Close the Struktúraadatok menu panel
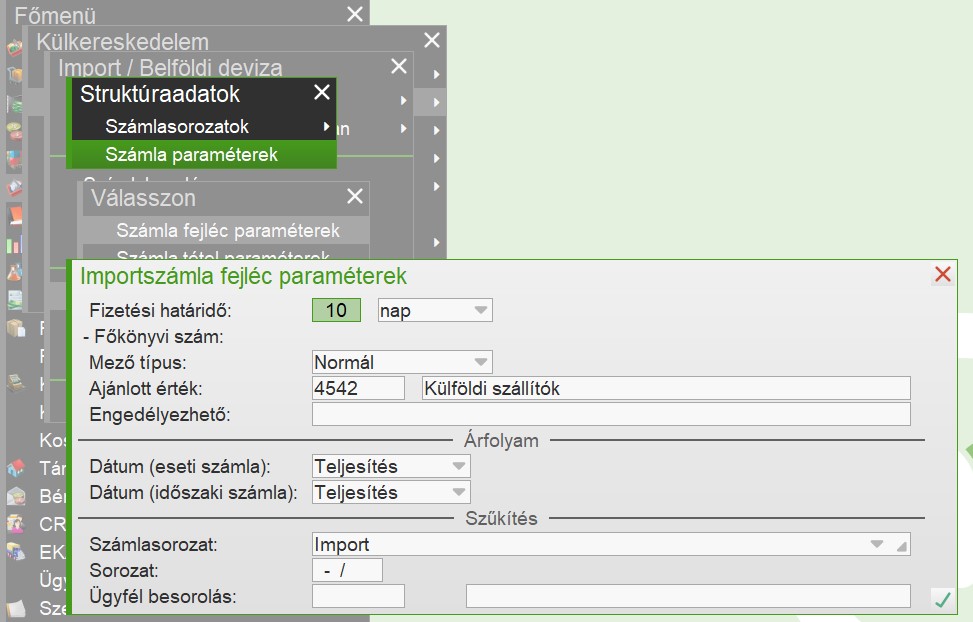Image resolution: width=973 pixels, height=622 pixels. (x=321, y=94)
